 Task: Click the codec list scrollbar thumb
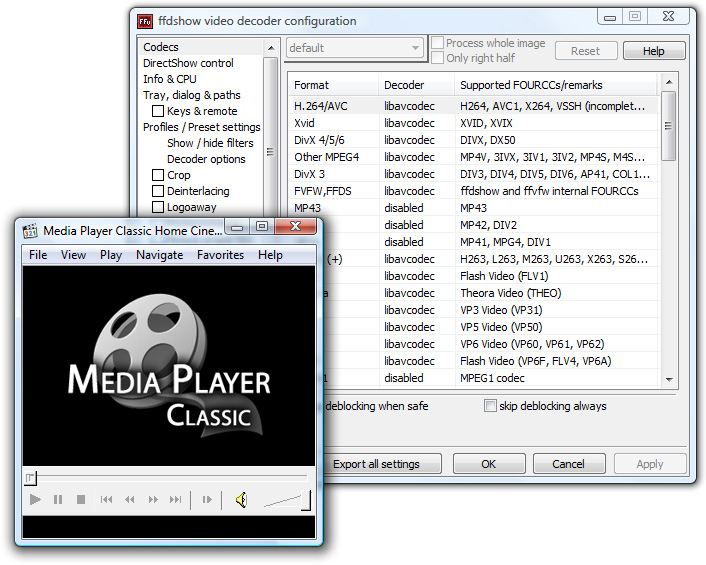coord(669,126)
